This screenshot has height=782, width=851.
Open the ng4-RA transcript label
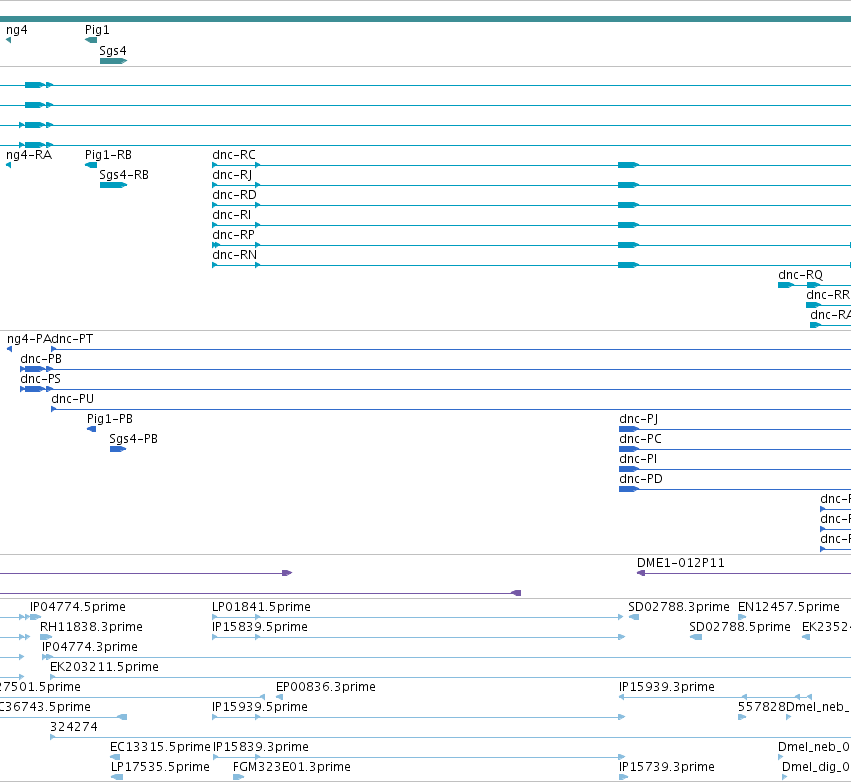(29, 155)
